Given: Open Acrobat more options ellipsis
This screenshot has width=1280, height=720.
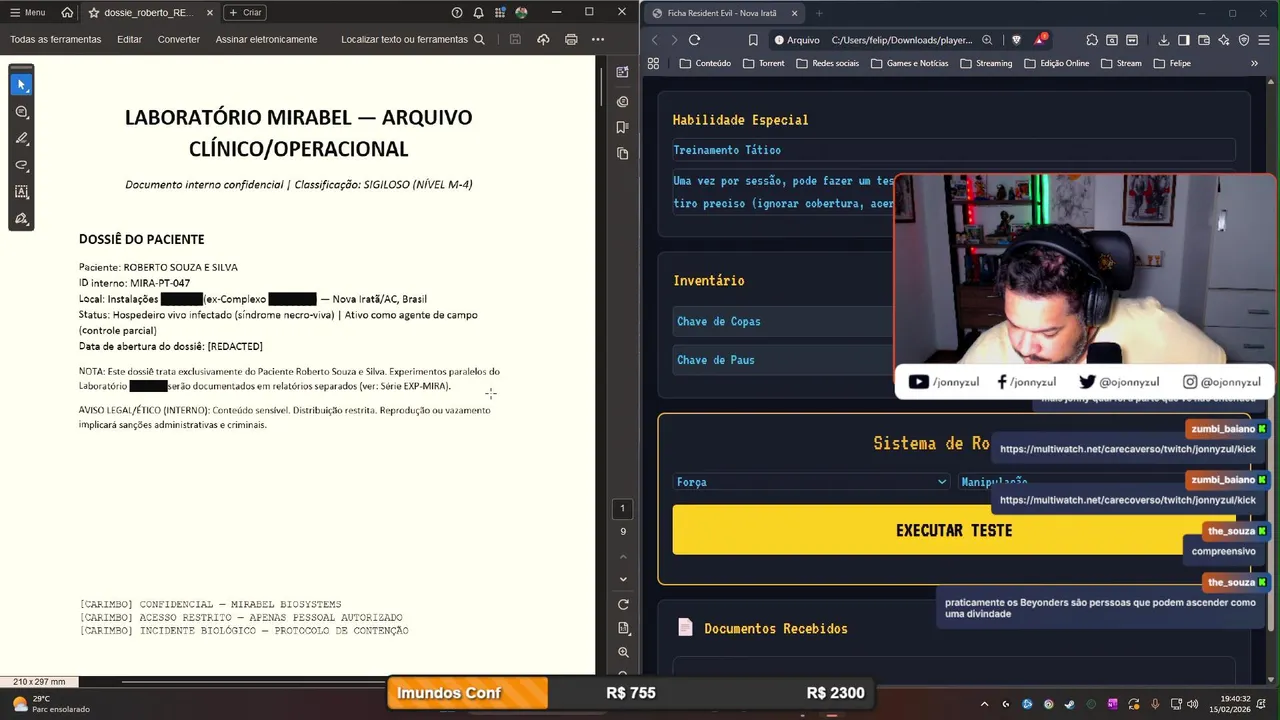Looking at the screenshot, I should point(598,39).
